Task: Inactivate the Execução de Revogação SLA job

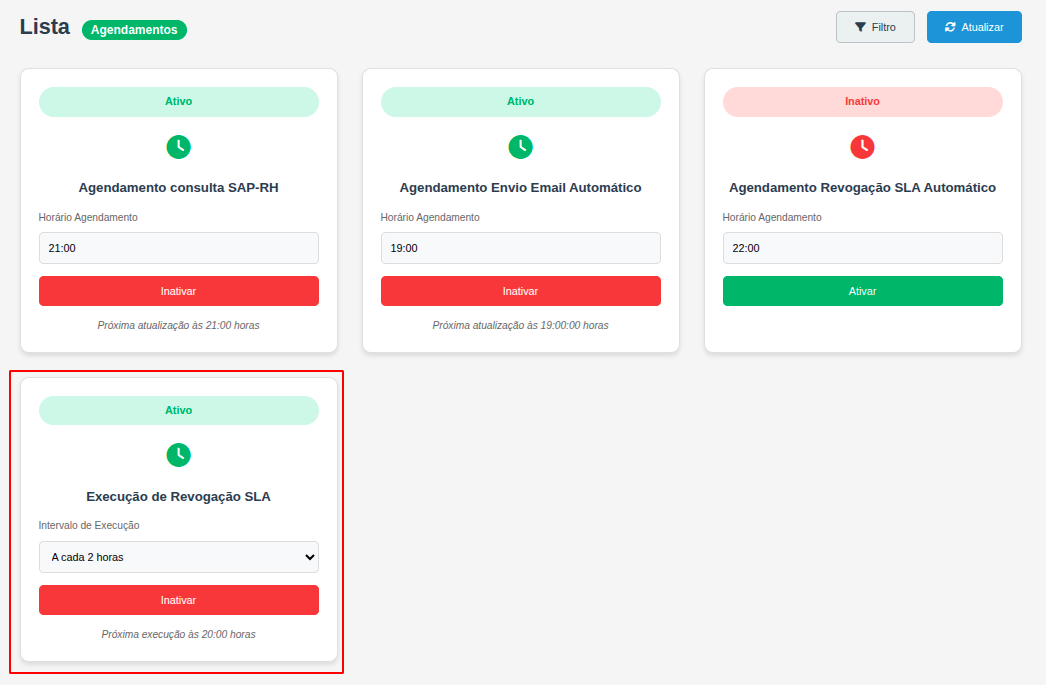Action: [x=178, y=600]
